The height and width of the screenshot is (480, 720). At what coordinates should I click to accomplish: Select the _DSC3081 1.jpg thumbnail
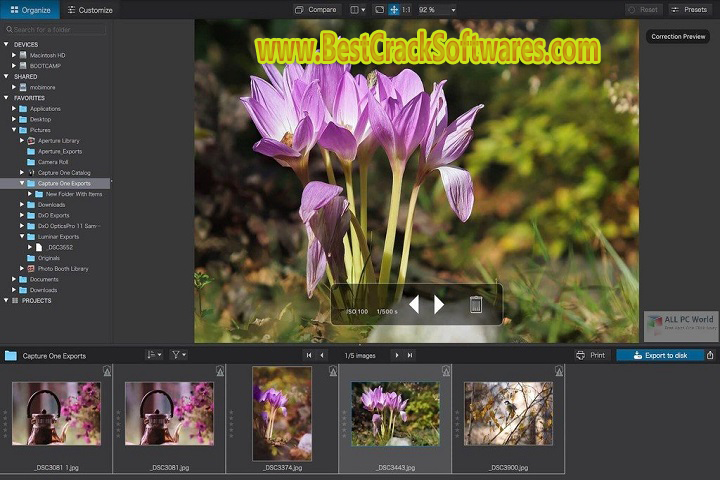point(56,413)
